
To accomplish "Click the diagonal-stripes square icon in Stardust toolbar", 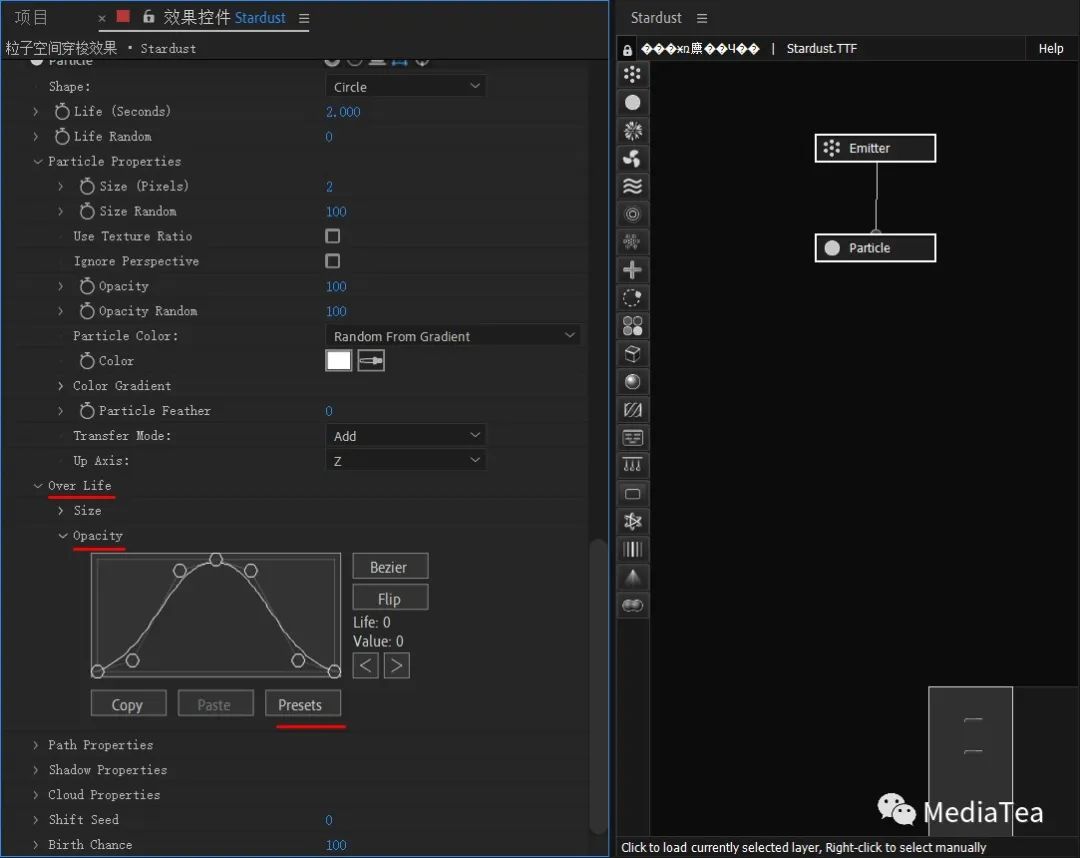I will tap(632, 410).
